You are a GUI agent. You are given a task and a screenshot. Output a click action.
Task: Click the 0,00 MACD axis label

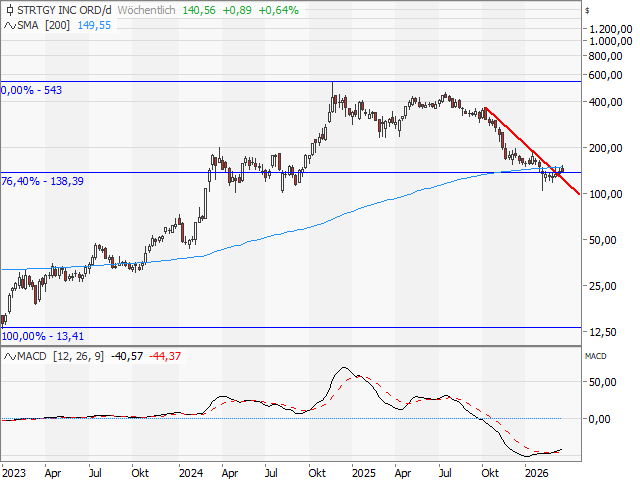599,419
